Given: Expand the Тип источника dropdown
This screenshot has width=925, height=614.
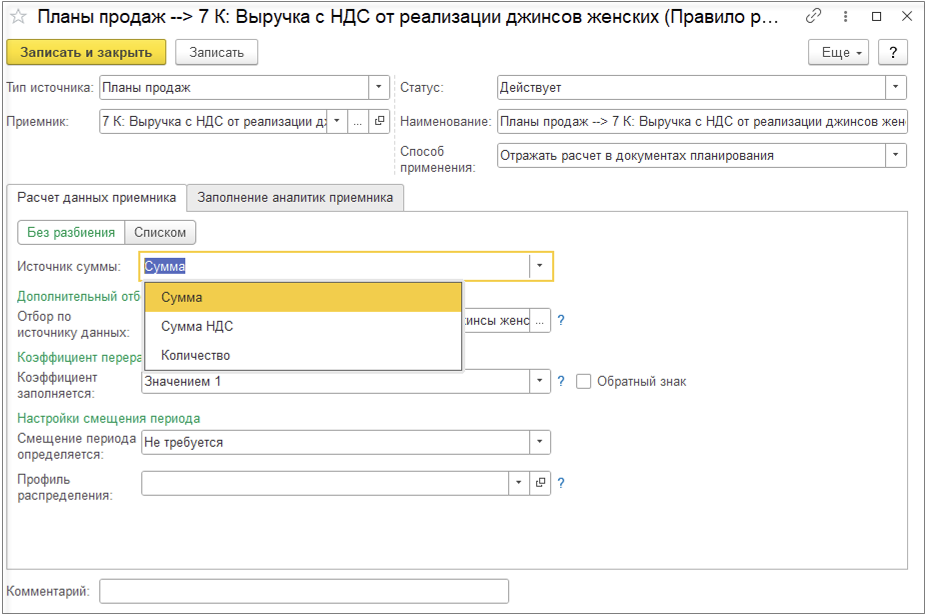Looking at the screenshot, I should tap(379, 88).
